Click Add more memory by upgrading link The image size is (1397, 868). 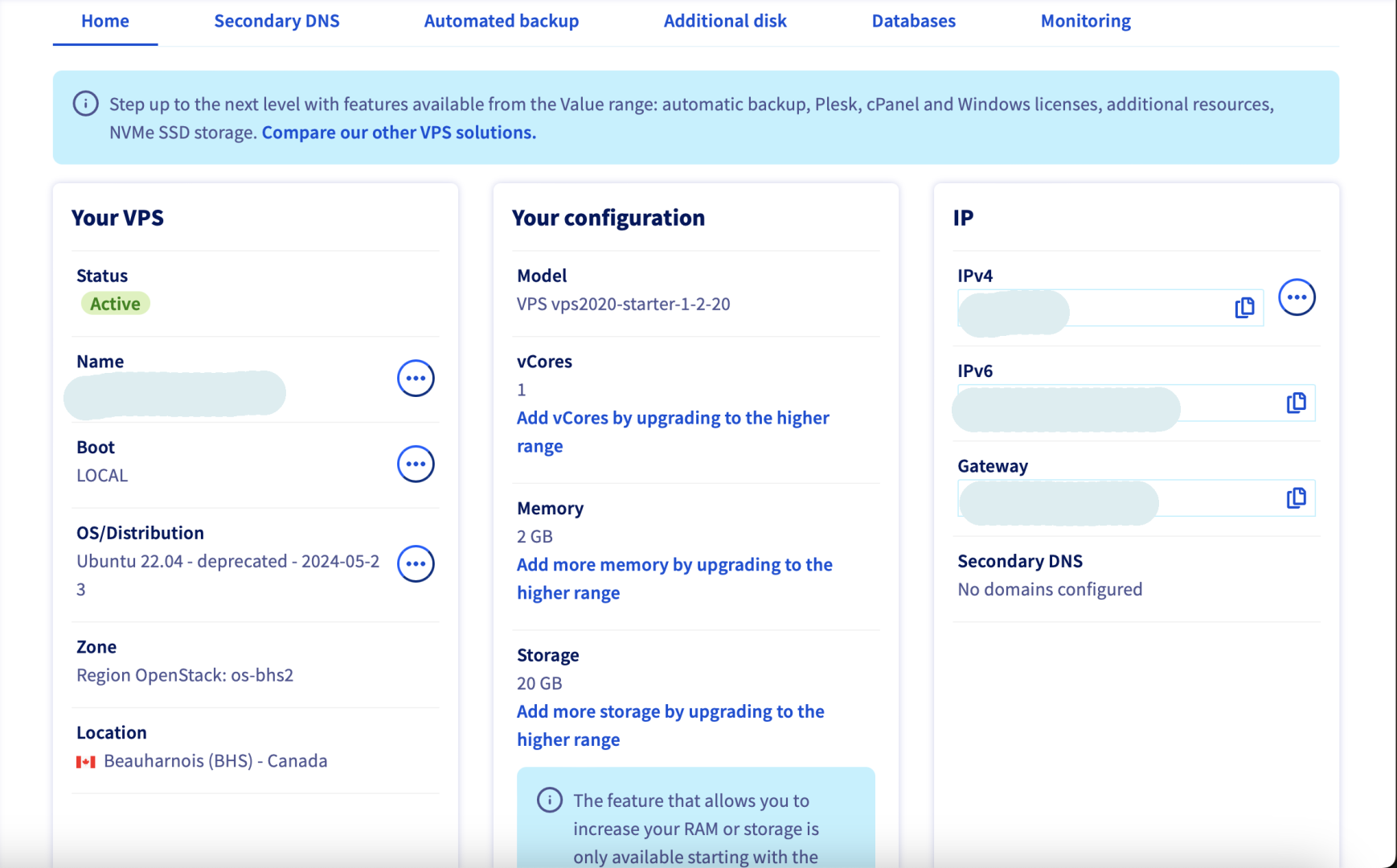(674, 579)
